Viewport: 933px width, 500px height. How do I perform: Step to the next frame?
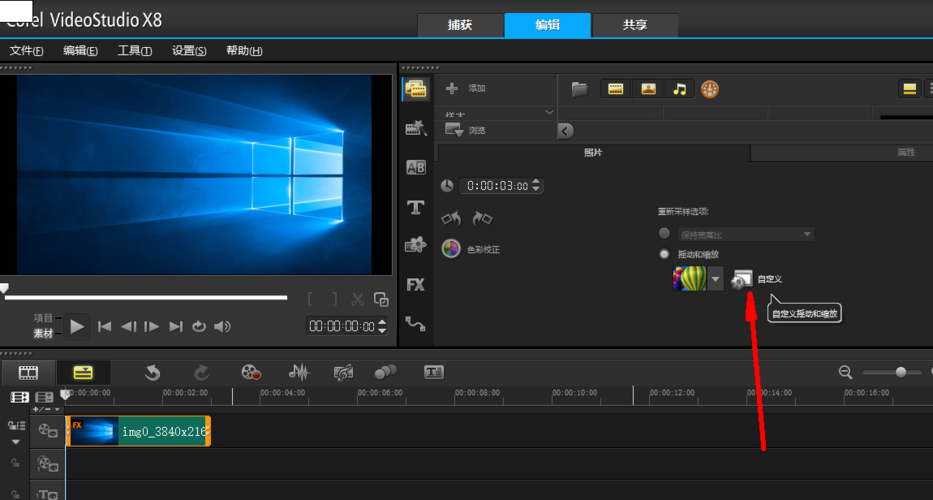[152, 326]
